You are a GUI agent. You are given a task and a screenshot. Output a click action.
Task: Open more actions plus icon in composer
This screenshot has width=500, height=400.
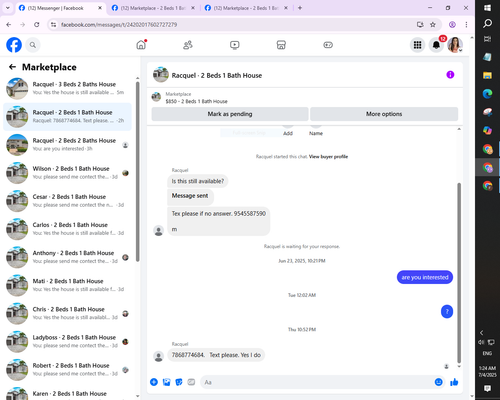point(154,382)
